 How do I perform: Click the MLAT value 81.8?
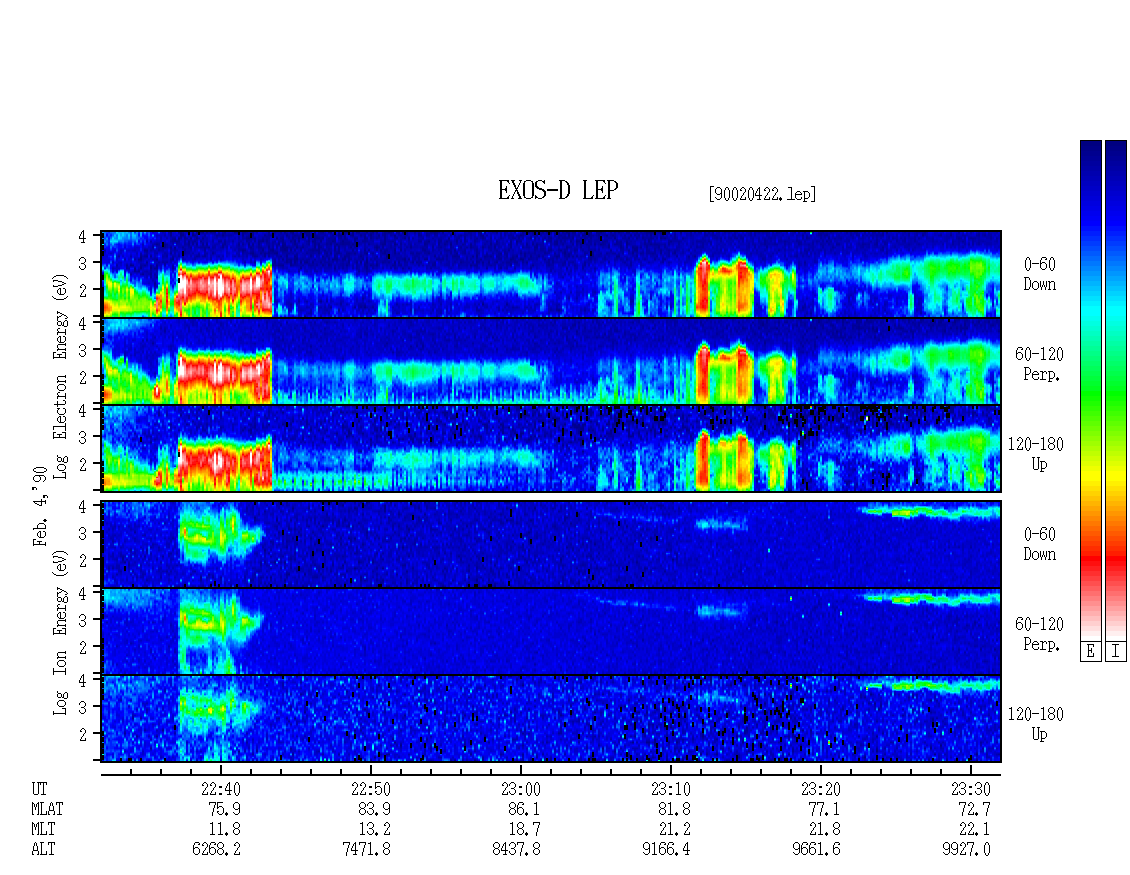pos(674,809)
